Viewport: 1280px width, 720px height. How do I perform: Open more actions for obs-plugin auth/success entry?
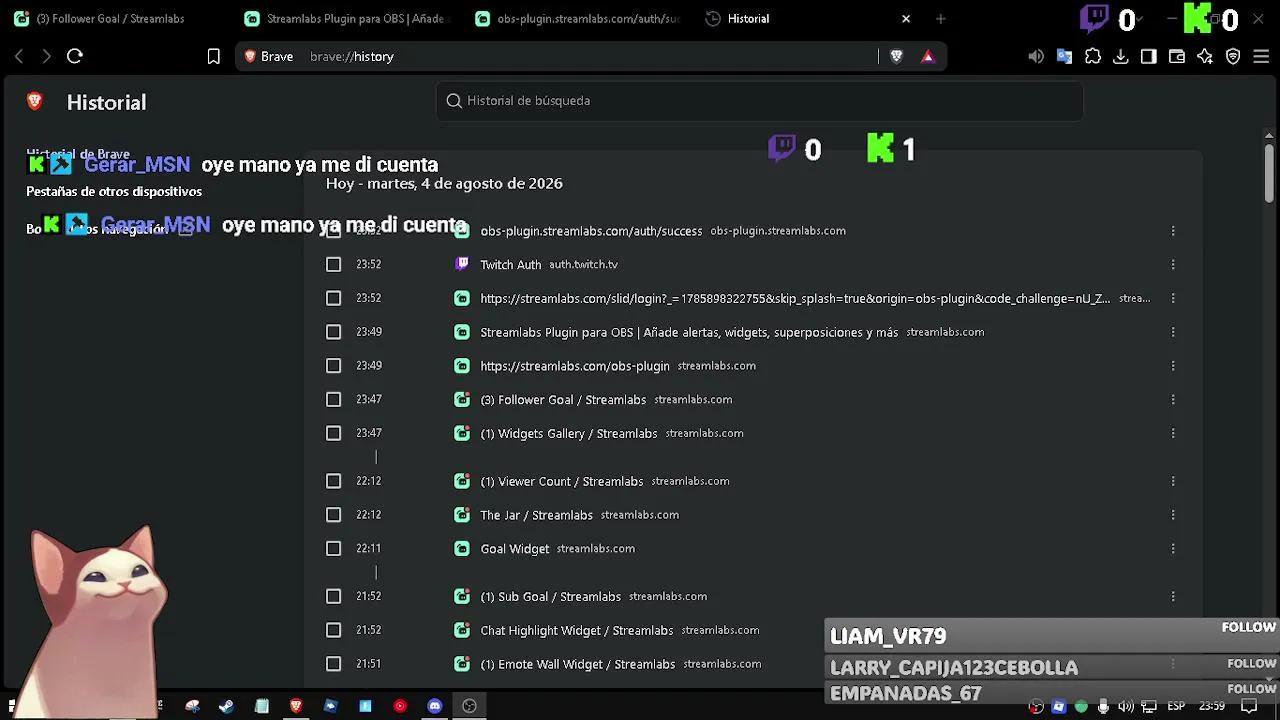click(1173, 231)
